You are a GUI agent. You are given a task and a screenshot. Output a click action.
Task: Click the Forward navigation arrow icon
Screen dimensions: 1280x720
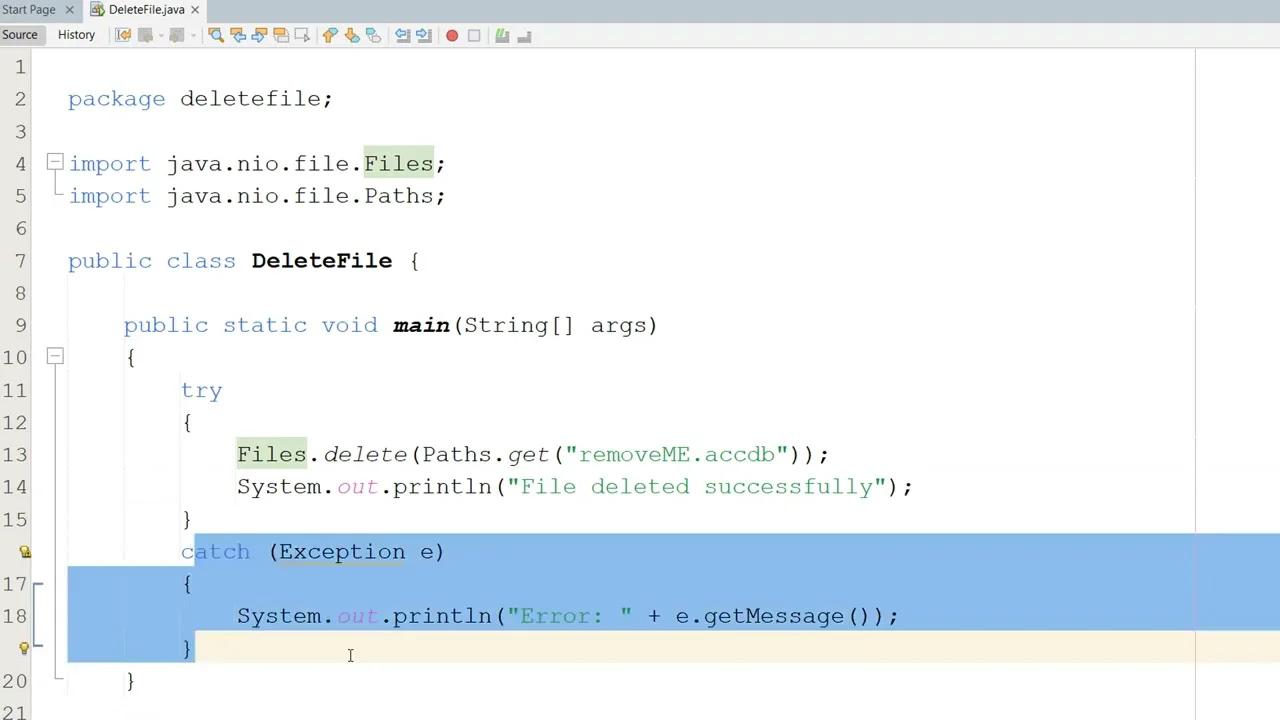coord(177,36)
